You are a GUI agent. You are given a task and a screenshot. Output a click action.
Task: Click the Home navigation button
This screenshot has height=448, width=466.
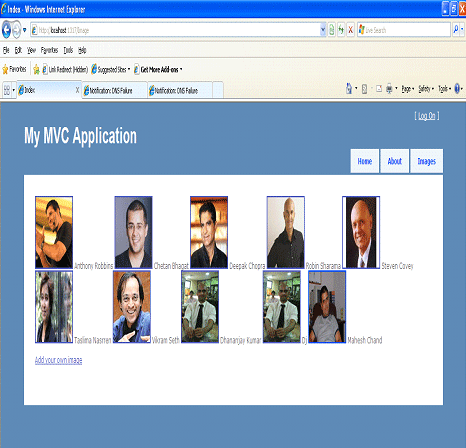click(365, 161)
